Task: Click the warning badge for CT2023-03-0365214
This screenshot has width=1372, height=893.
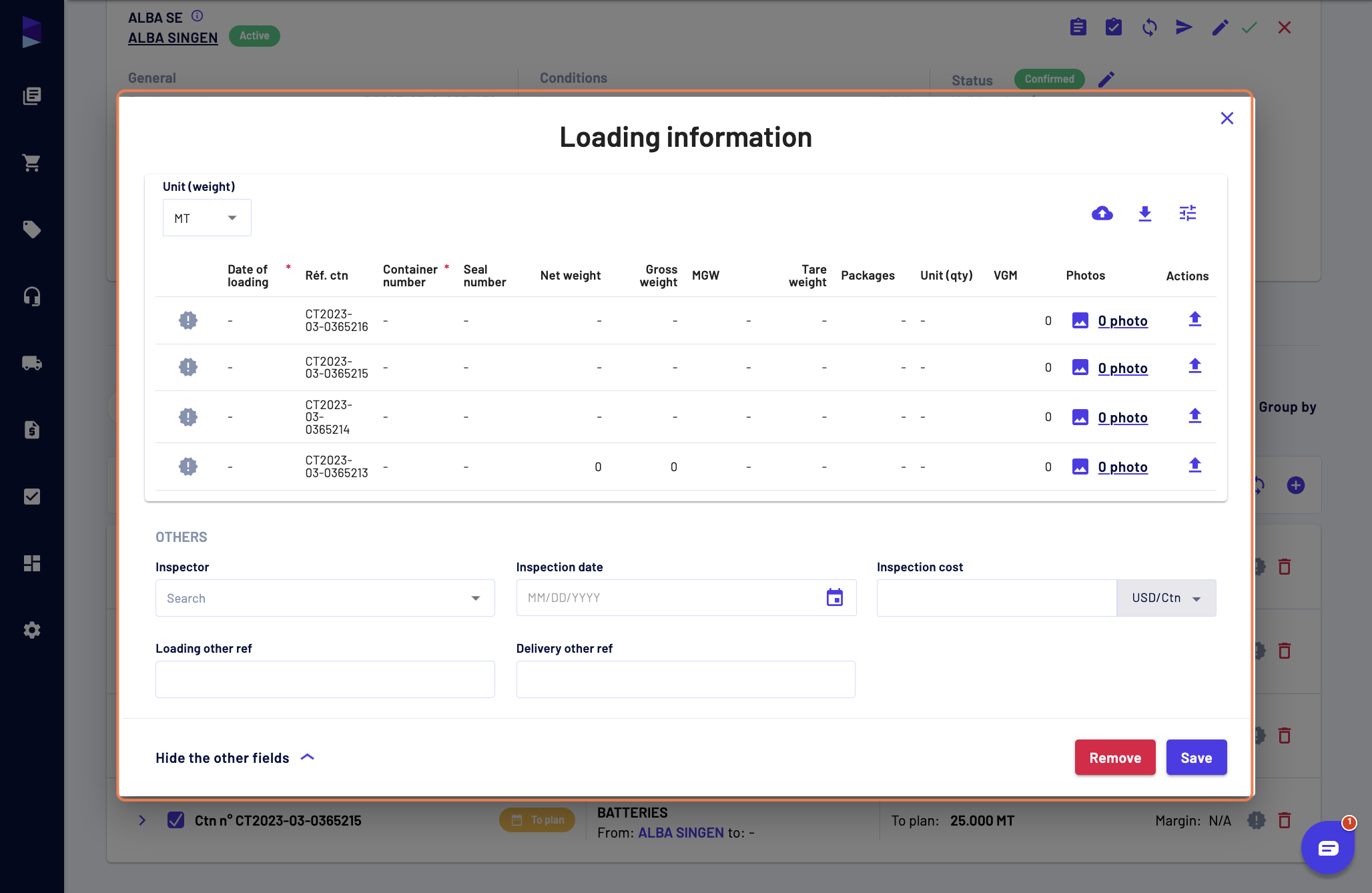Action: click(x=188, y=417)
